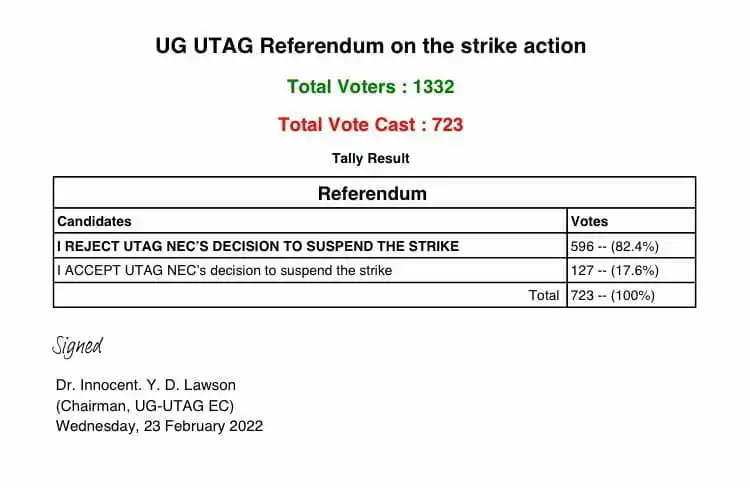The image size is (750, 488).
Task: Select the 'Tally Result' caption
Action: (370, 158)
